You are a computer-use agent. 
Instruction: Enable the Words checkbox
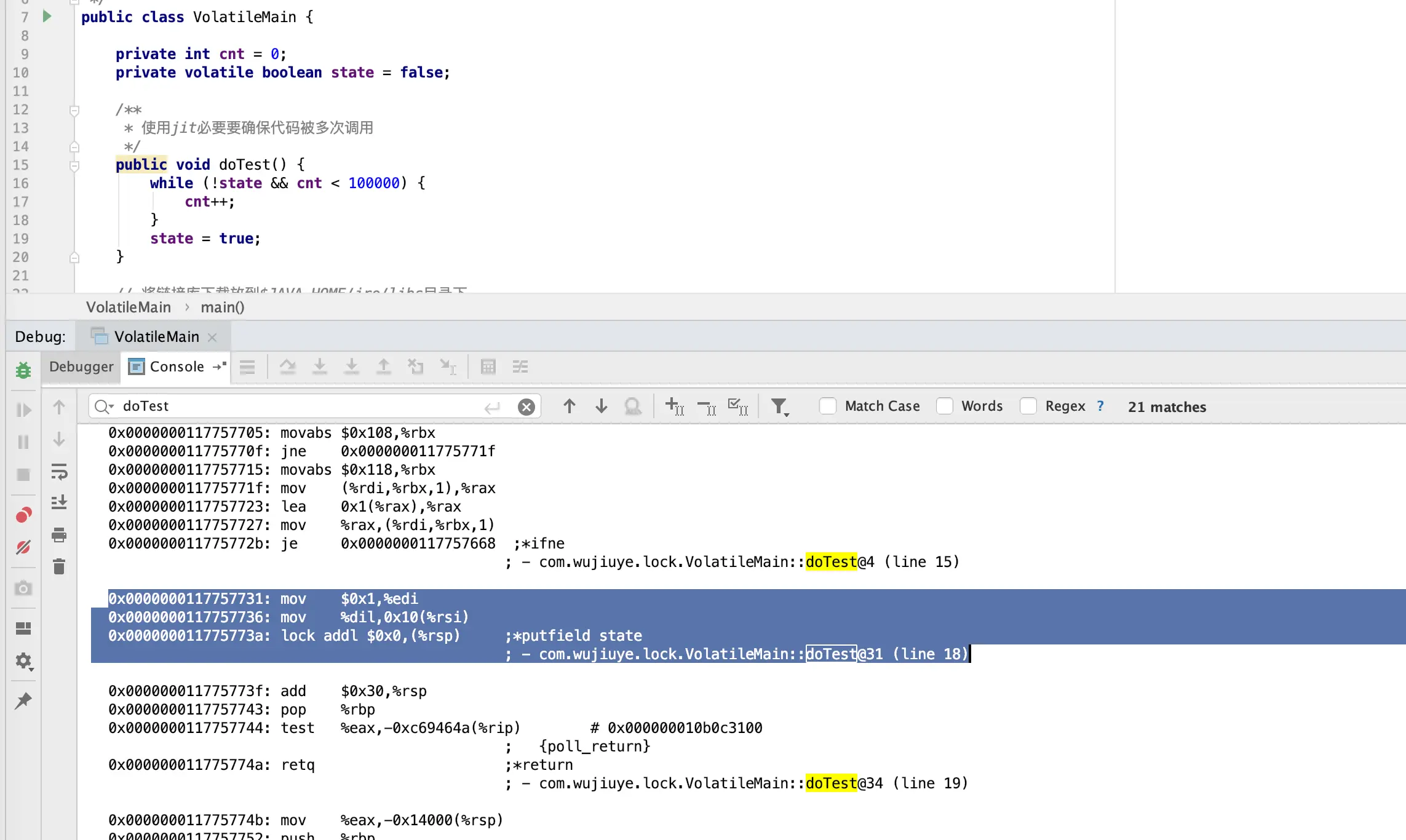(x=945, y=406)
